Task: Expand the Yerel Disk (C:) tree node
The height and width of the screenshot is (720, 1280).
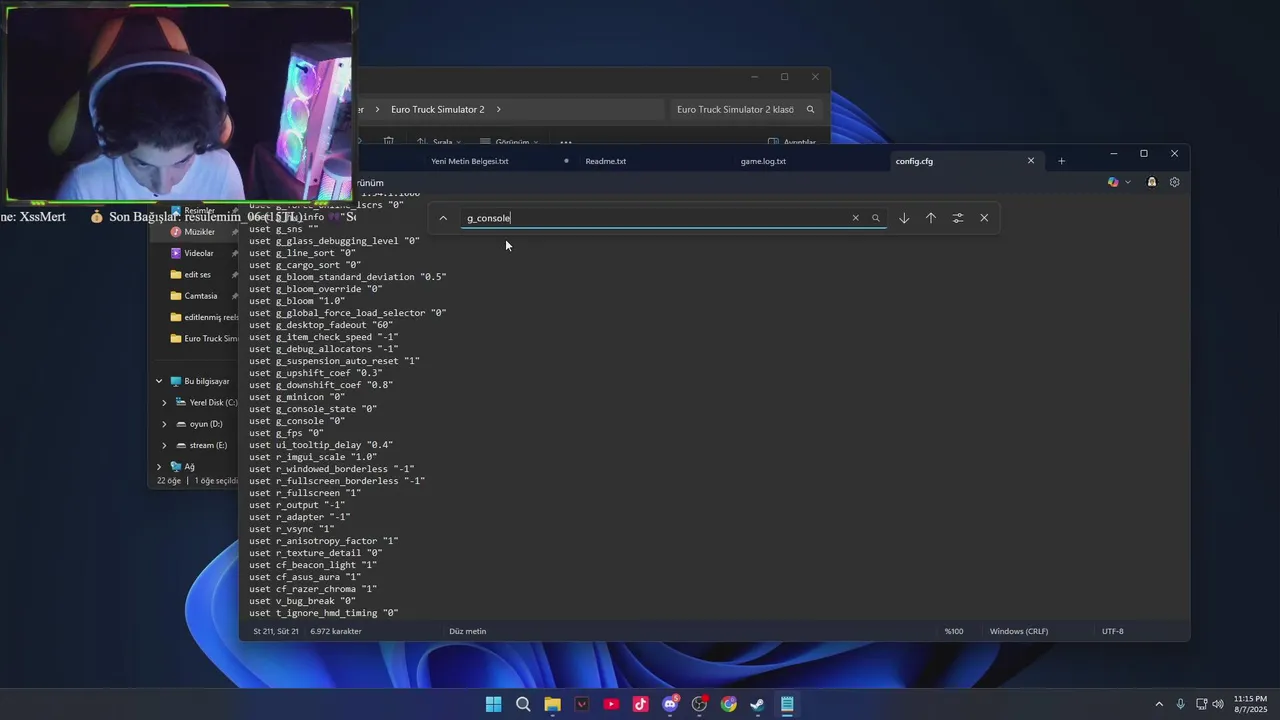Action: 165,402
